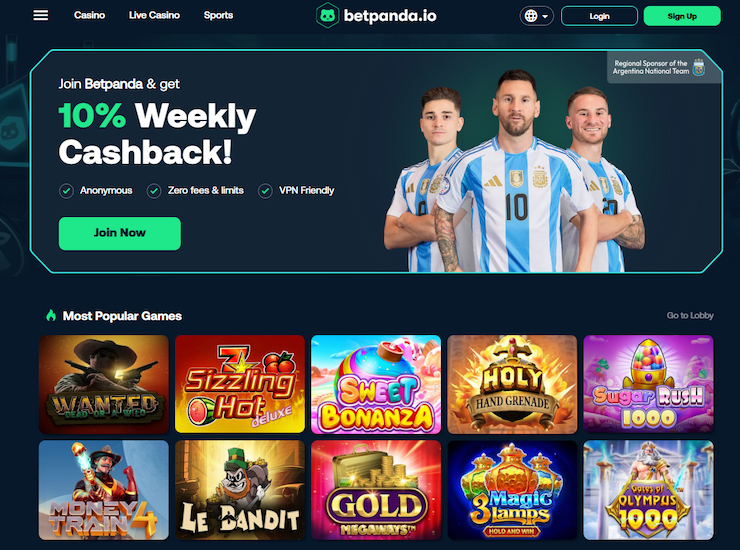Expand the globe language dropdown
Screen dimensions: 740x550
click(x=537, y=16)
